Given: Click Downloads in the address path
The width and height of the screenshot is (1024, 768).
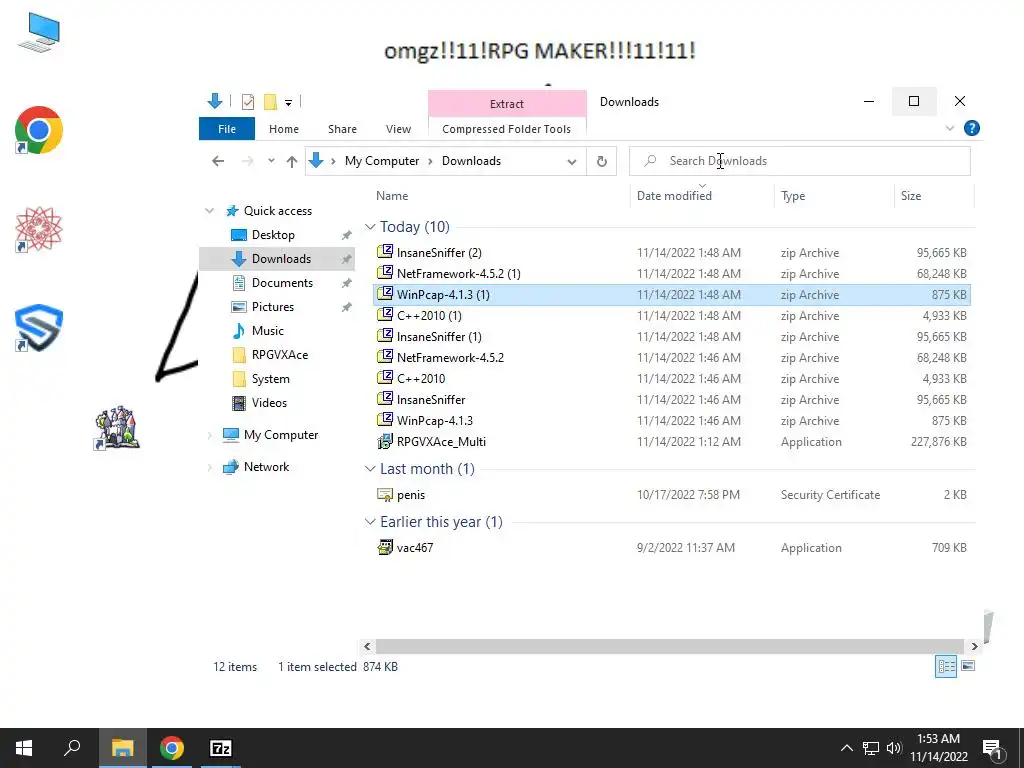Looking at the screenshot, I should click(x=471, y=161).
